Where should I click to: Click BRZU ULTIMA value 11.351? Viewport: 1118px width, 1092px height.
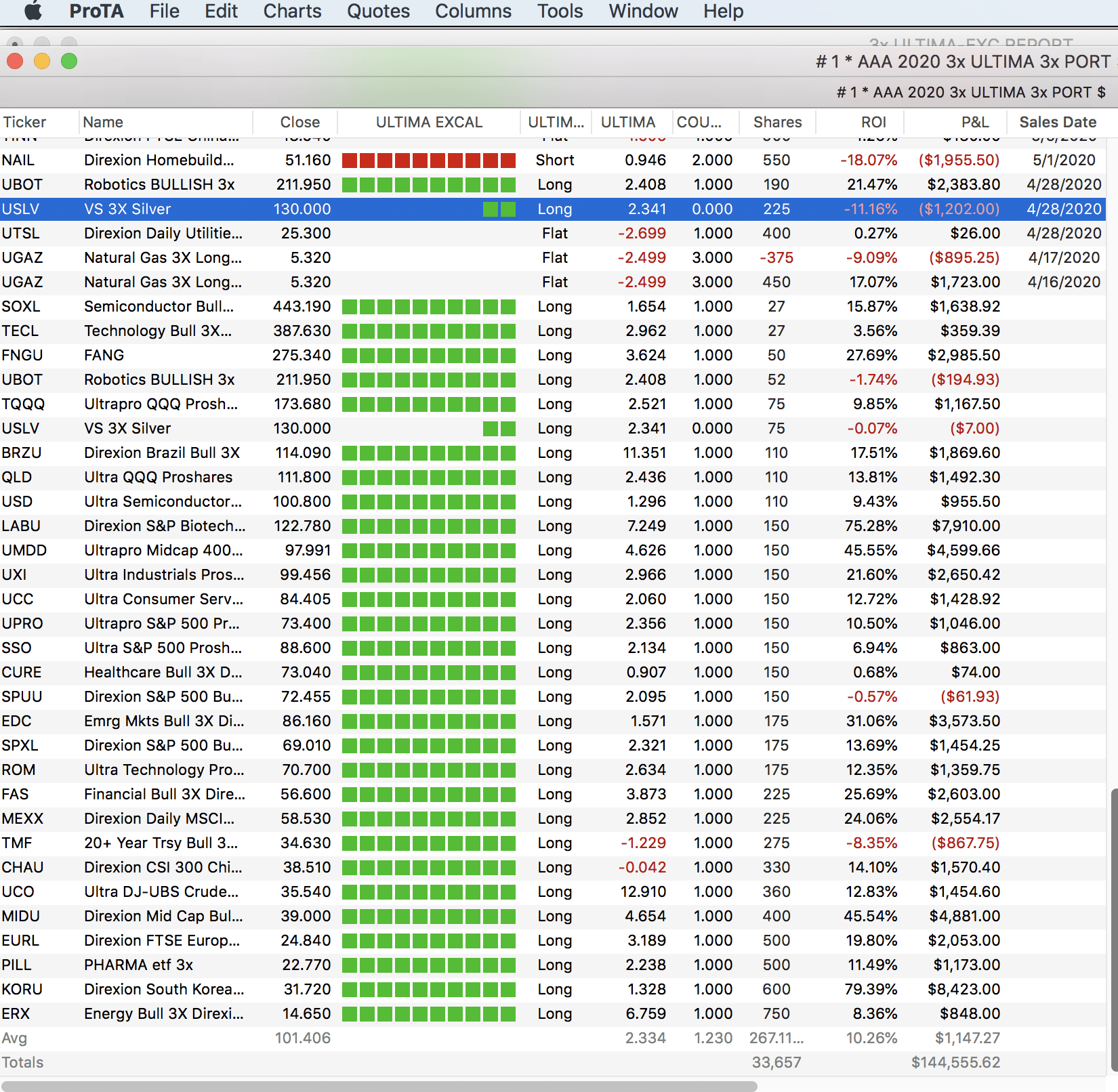[644, 453]
